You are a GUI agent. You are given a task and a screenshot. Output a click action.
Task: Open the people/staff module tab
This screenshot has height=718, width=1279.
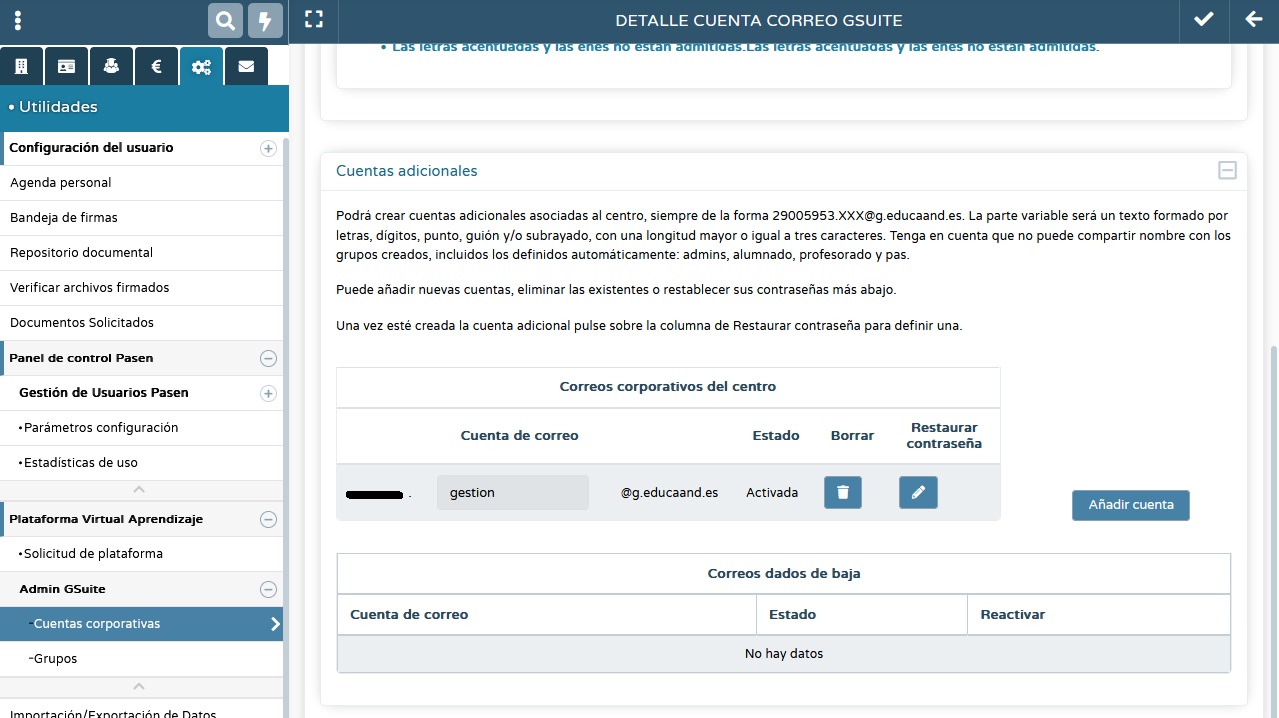[x=111, y=66]
